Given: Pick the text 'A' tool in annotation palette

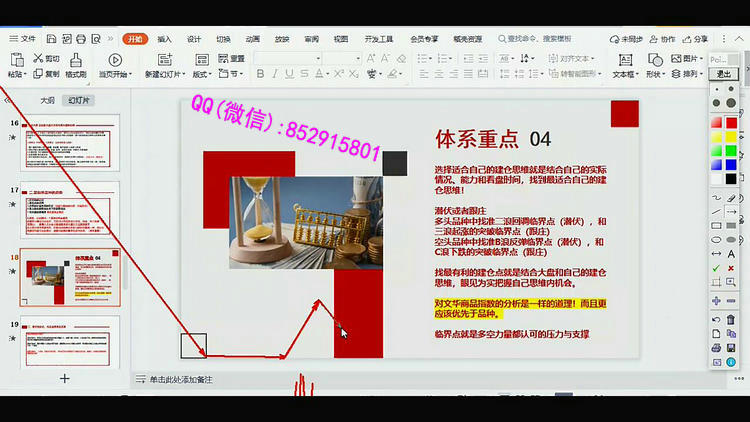Looking at the screenshot, I should pos(733,254).
